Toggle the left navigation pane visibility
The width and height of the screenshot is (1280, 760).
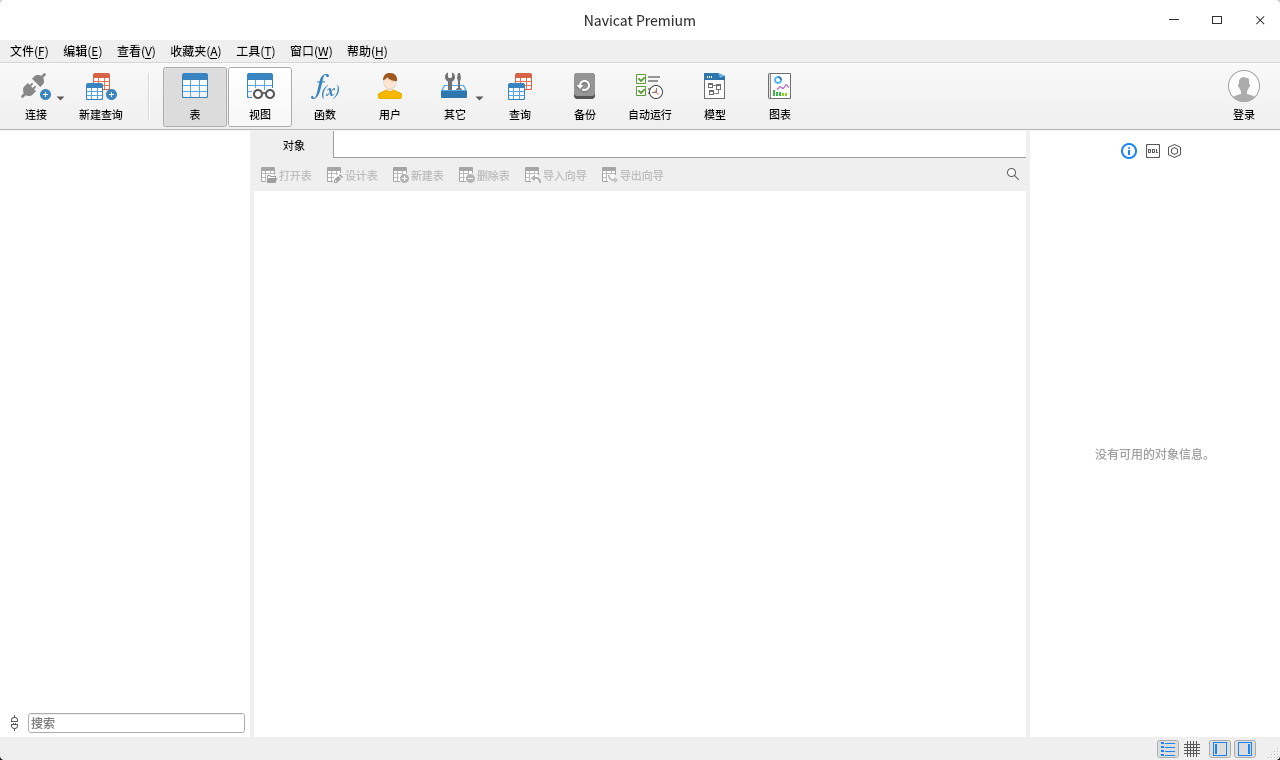point(1219,749)
